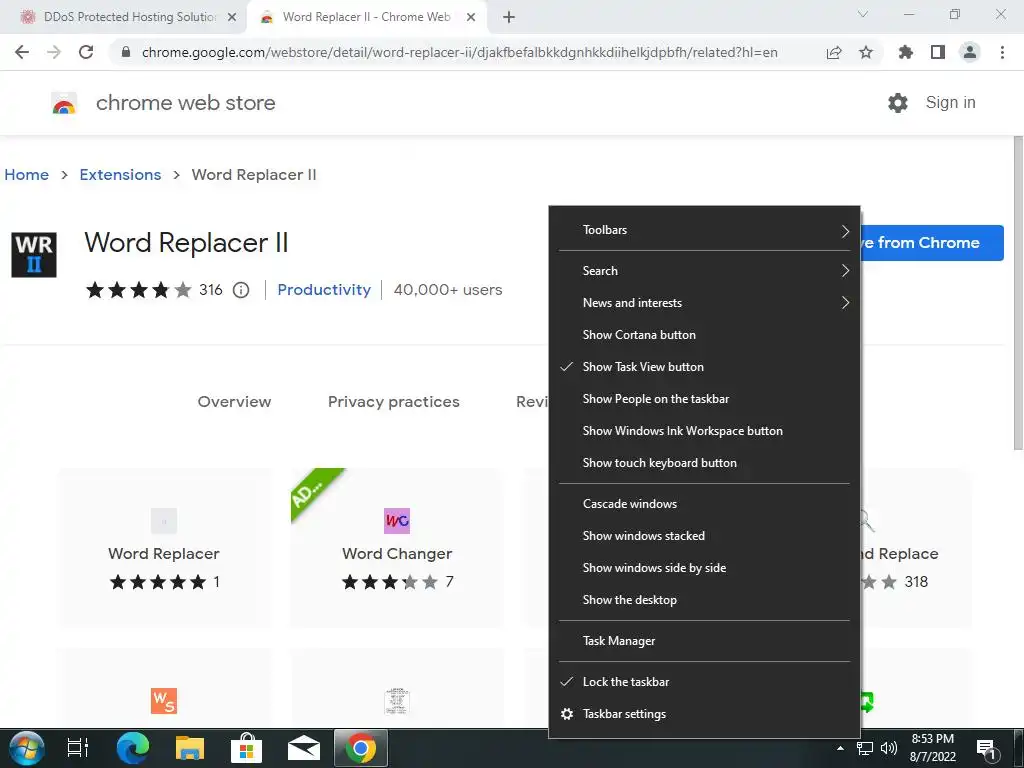Click the Word Replacer II heading
This screenshot has height=768, width=1024.
tap(186, 243)
